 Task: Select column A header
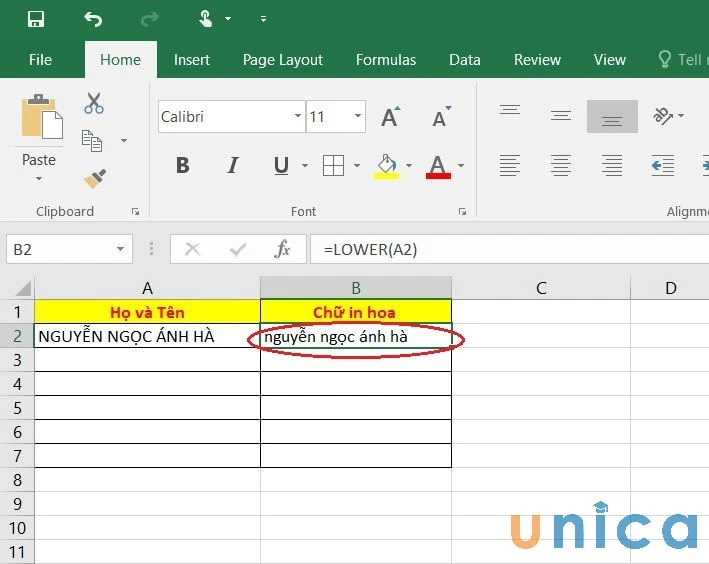[147, 288]
